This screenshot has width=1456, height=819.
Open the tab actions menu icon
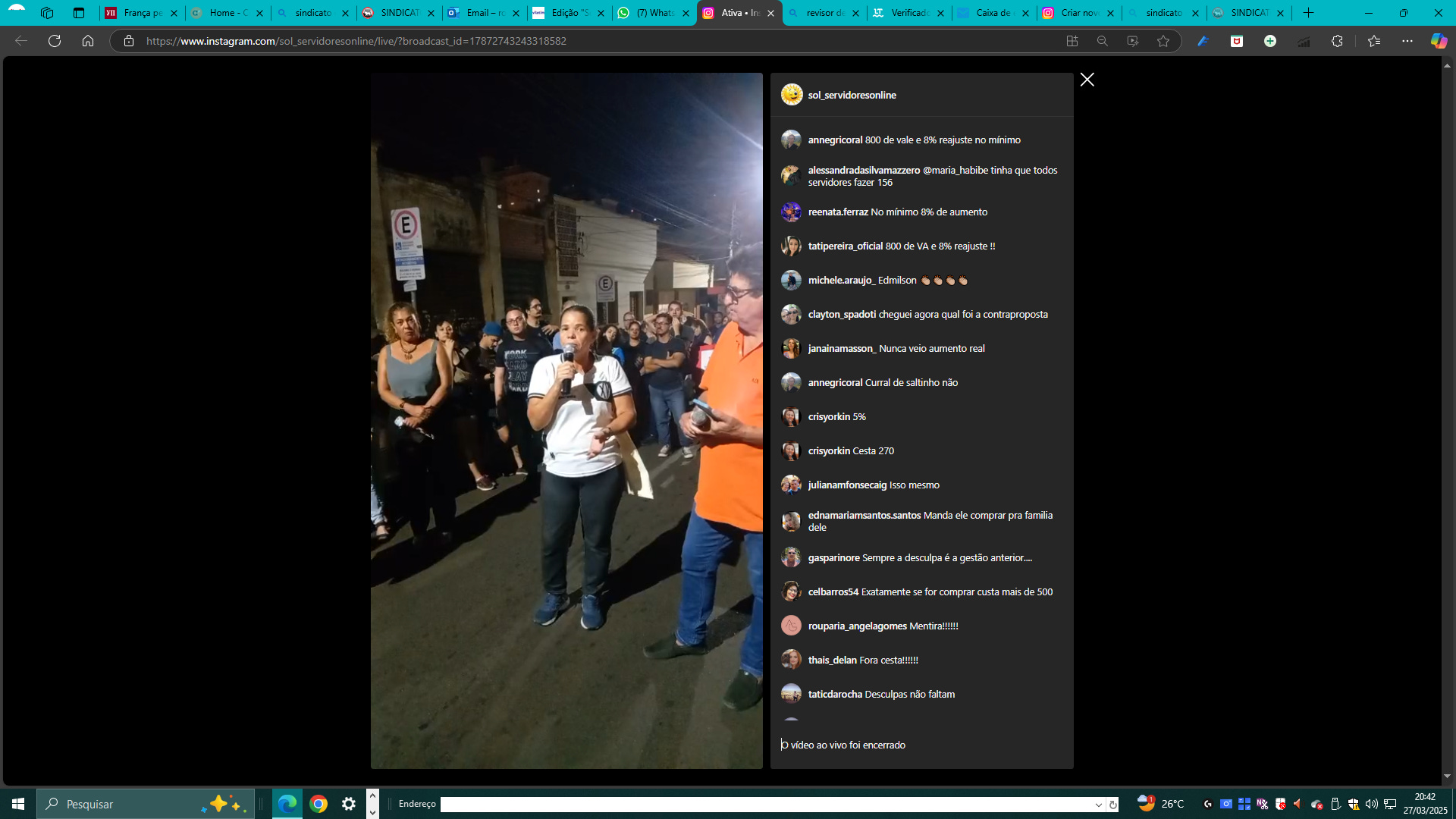point(79,13)
